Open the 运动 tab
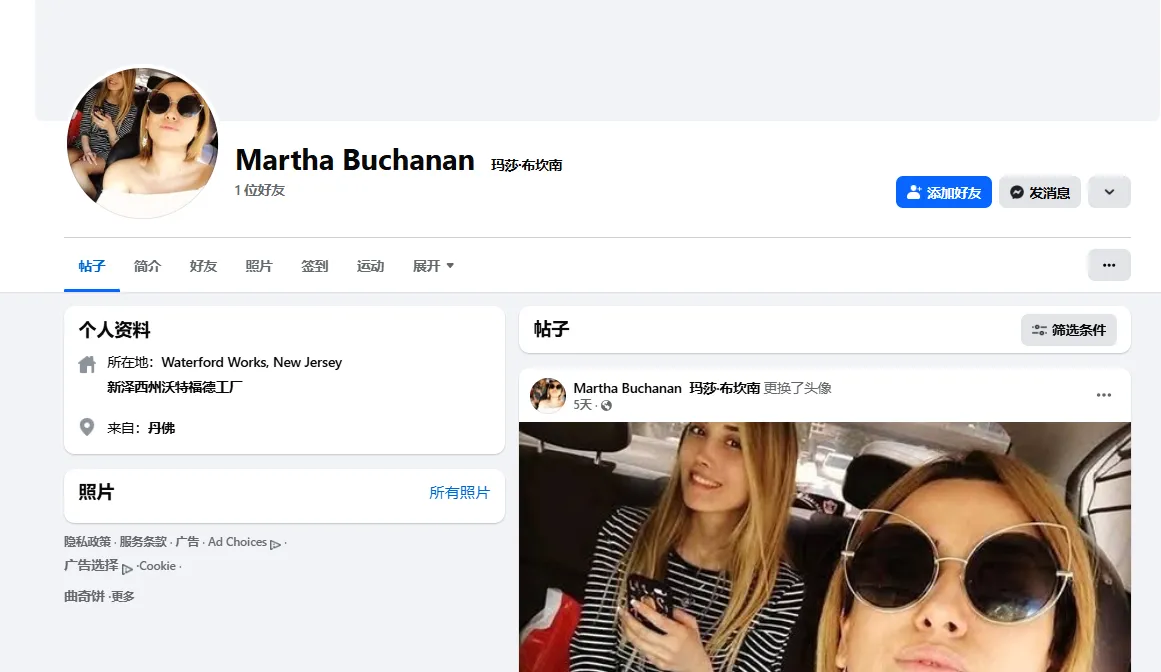The height and width of the screenshot is (672, 1161). (370, 266)
